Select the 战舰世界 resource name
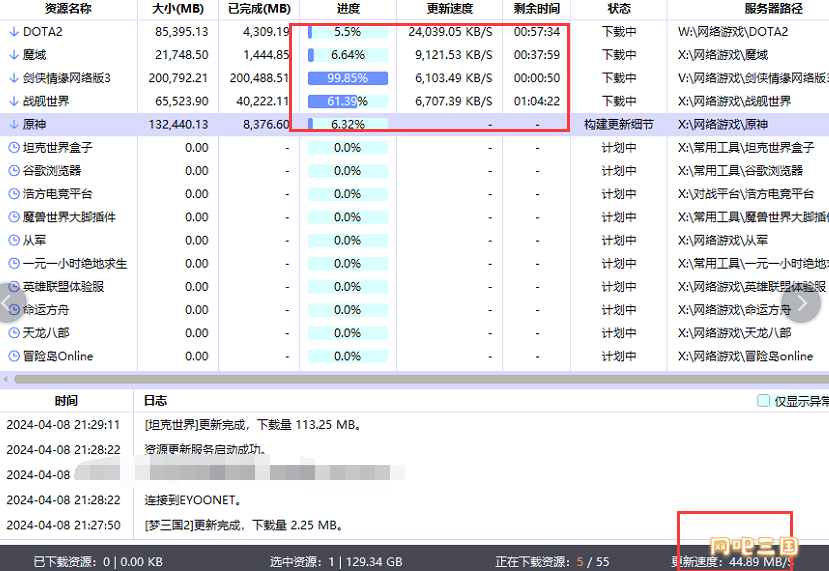Screen dimensions: 829x571 [x=46, y=101]
